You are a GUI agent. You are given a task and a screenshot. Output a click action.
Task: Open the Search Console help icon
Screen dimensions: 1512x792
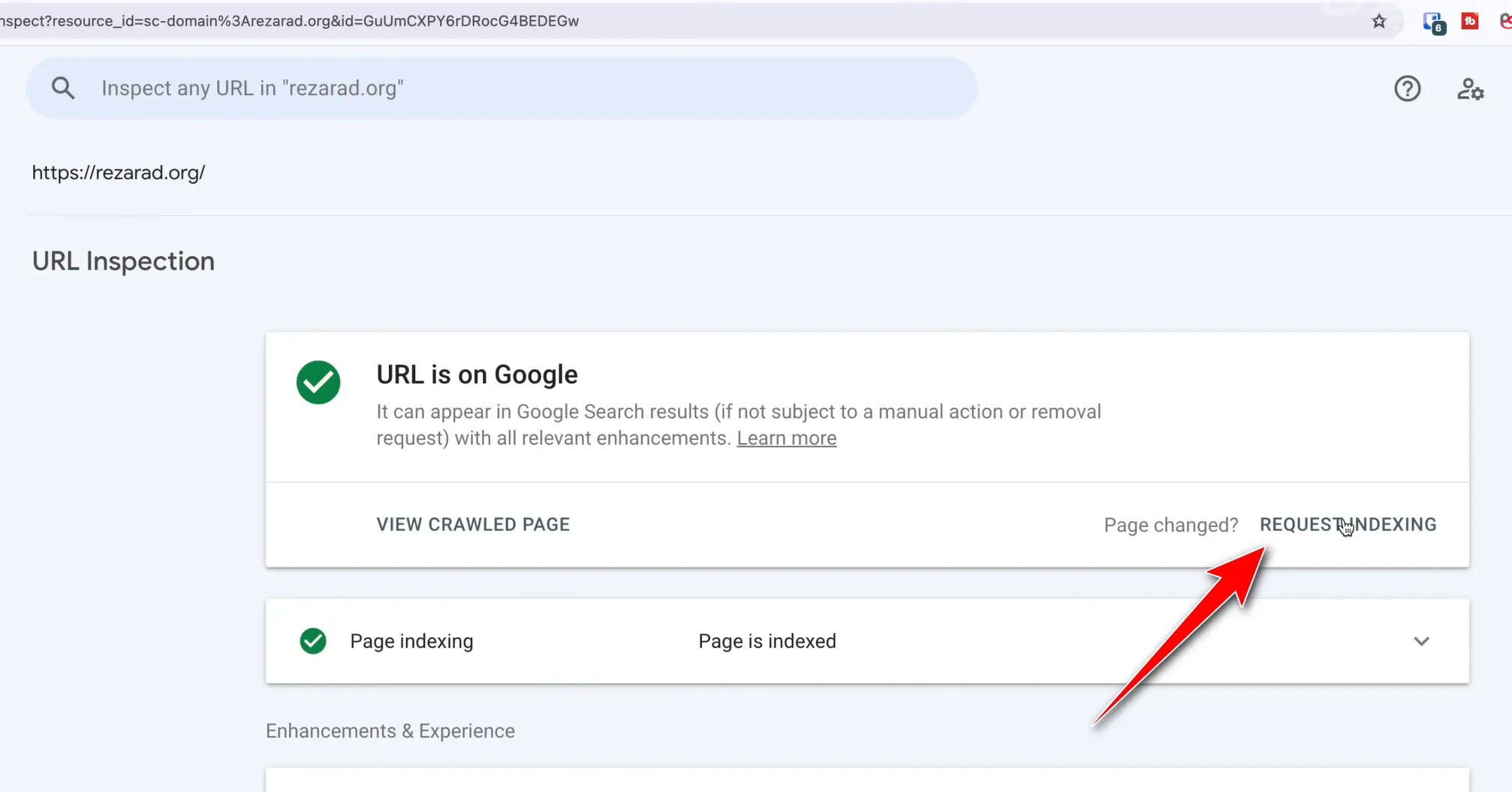click(x=1407, y=89)
